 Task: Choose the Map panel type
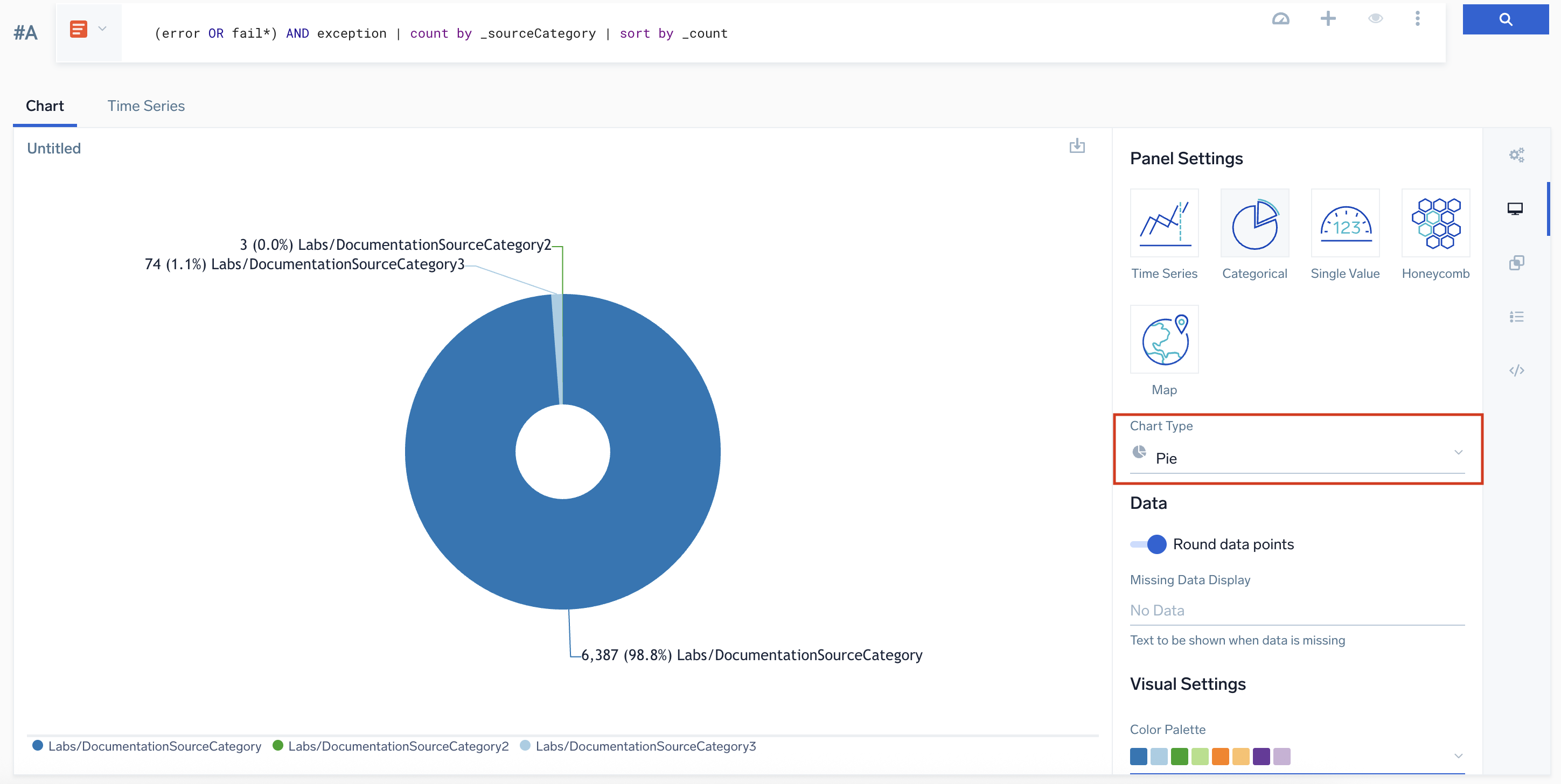point(1163,340)
